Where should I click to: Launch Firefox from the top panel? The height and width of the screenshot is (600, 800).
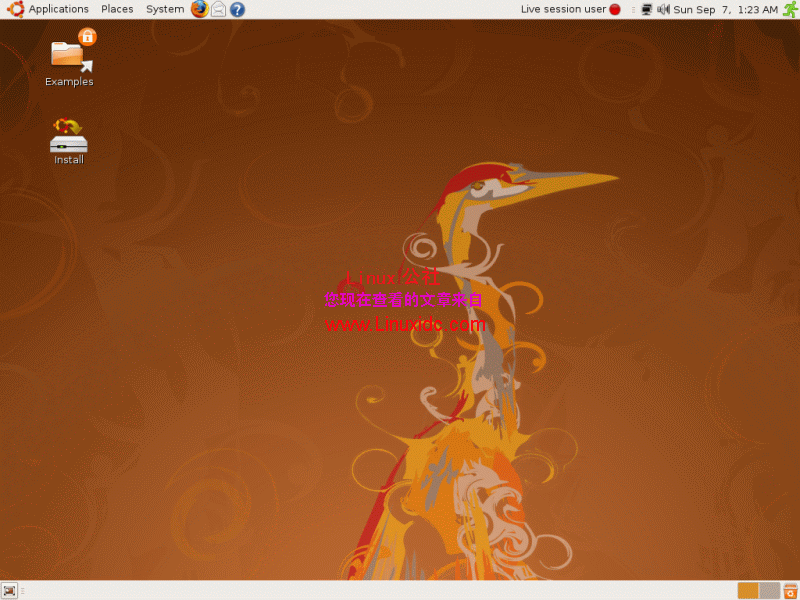click(199, 9)
